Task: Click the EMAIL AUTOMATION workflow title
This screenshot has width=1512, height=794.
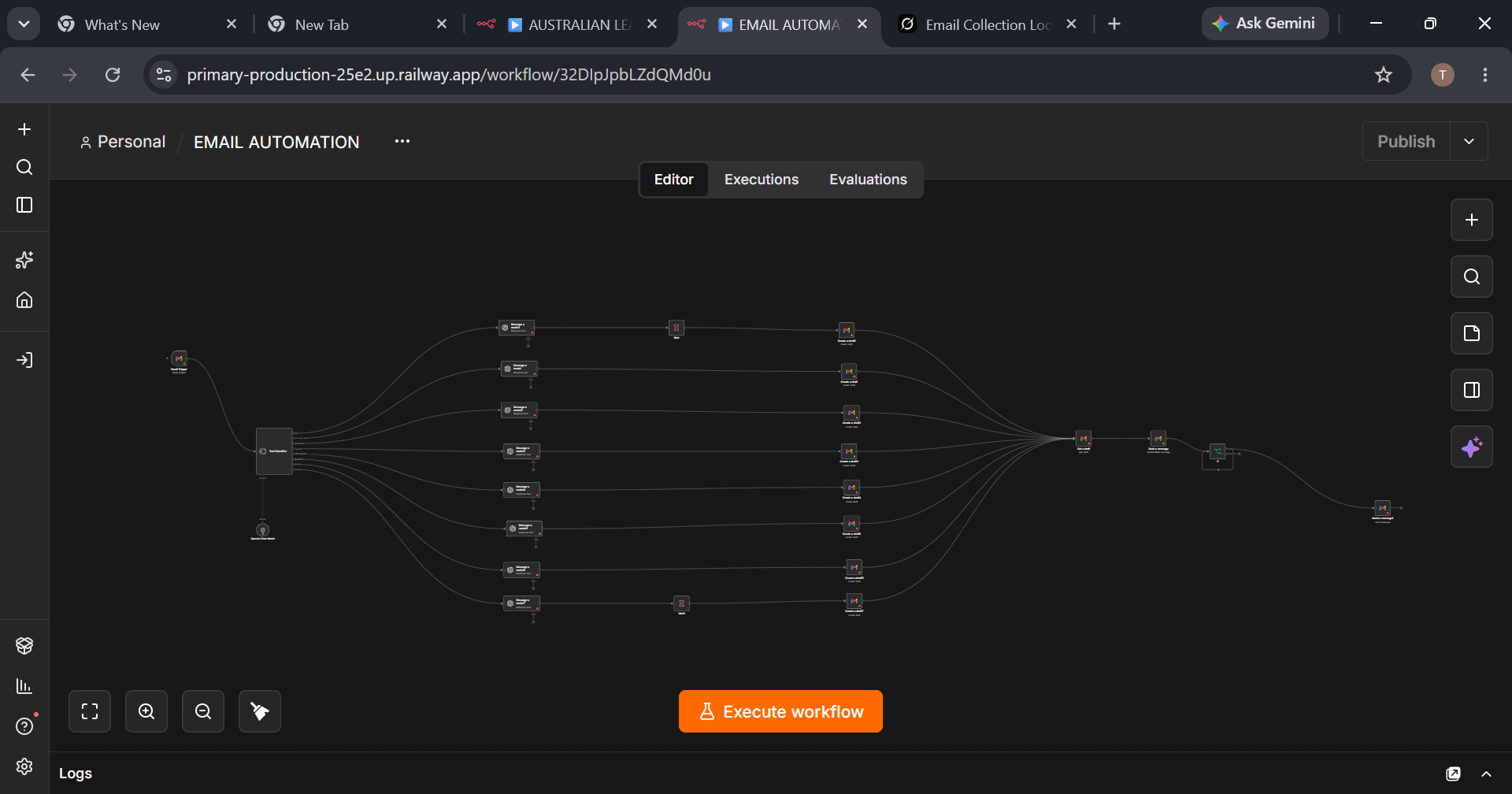Action: click(276, 142)
